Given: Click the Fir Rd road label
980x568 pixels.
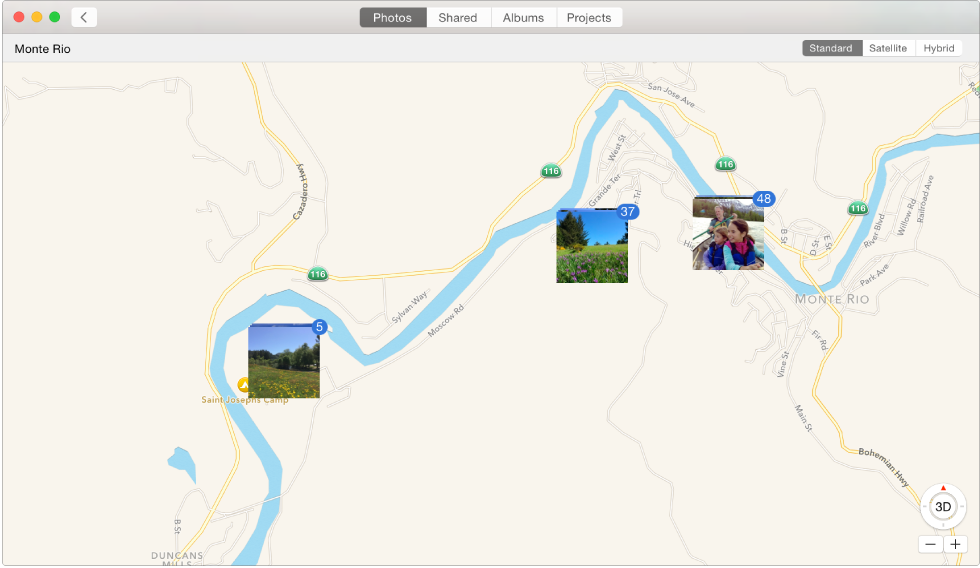Looking at the screenshot, I should 820,340.
